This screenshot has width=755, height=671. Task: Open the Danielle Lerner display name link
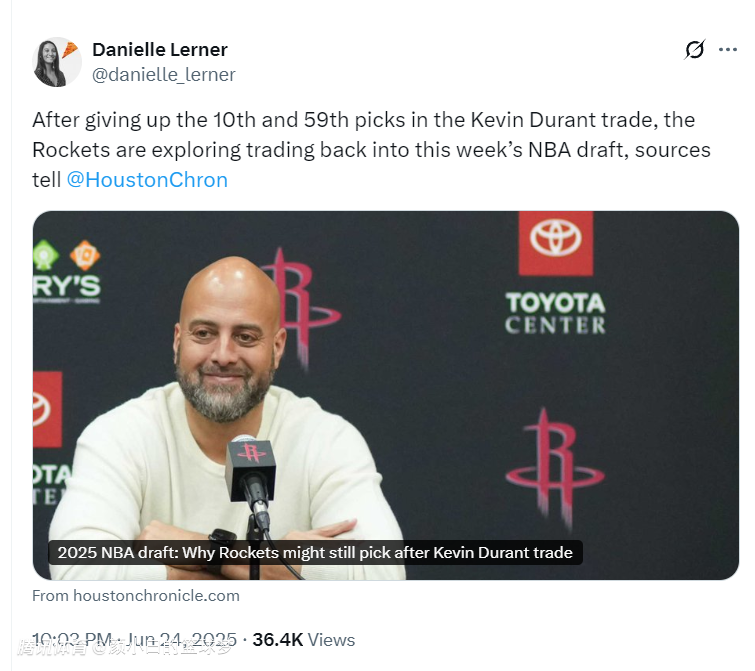point(159,50)
